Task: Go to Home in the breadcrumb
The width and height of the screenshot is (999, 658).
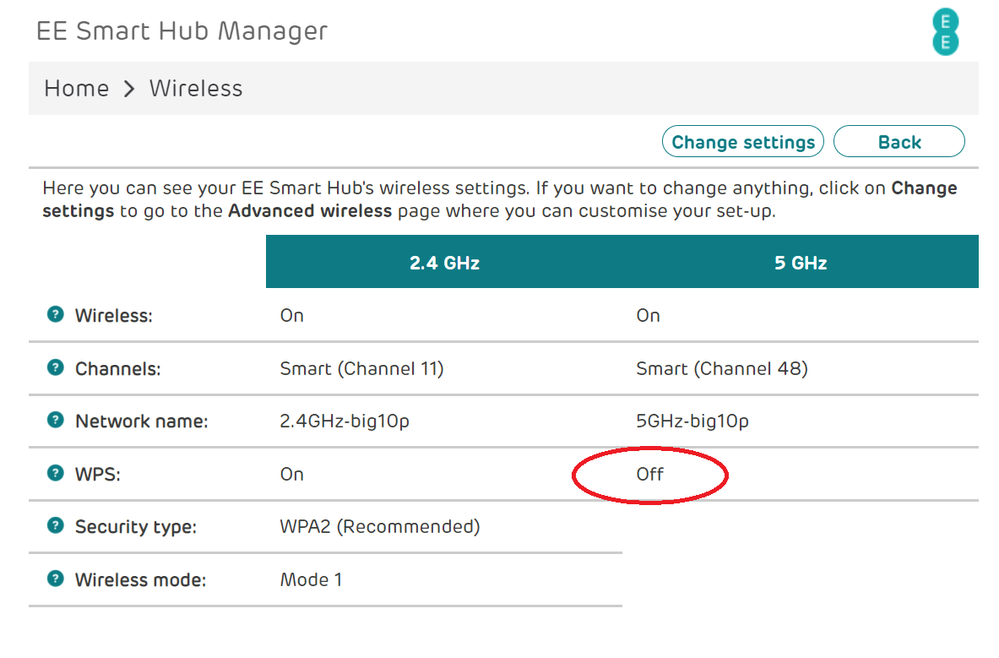Action: tap(76, 89)
